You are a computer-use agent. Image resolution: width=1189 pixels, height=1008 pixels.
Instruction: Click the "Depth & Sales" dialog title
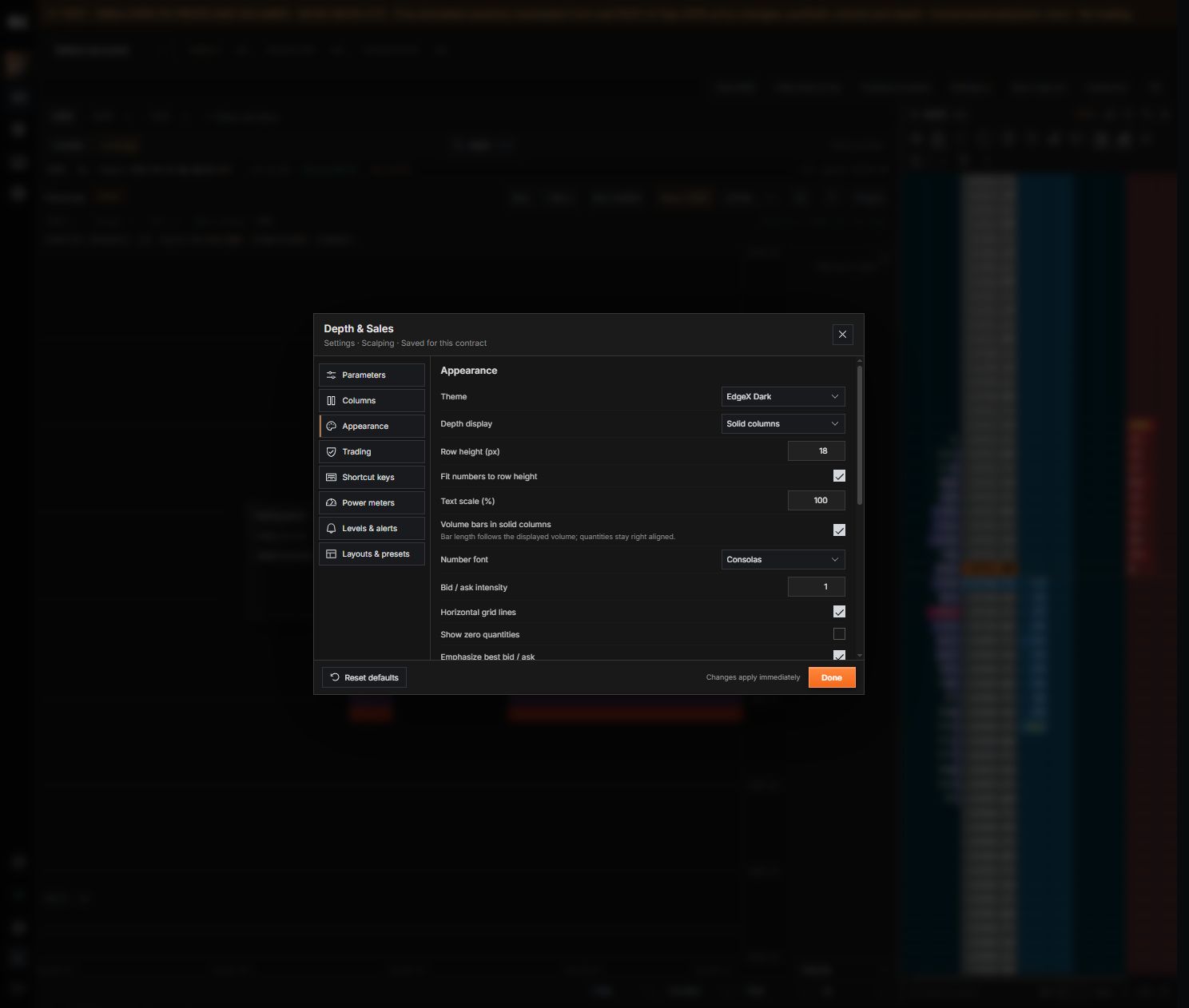click(x=359, y=329)
